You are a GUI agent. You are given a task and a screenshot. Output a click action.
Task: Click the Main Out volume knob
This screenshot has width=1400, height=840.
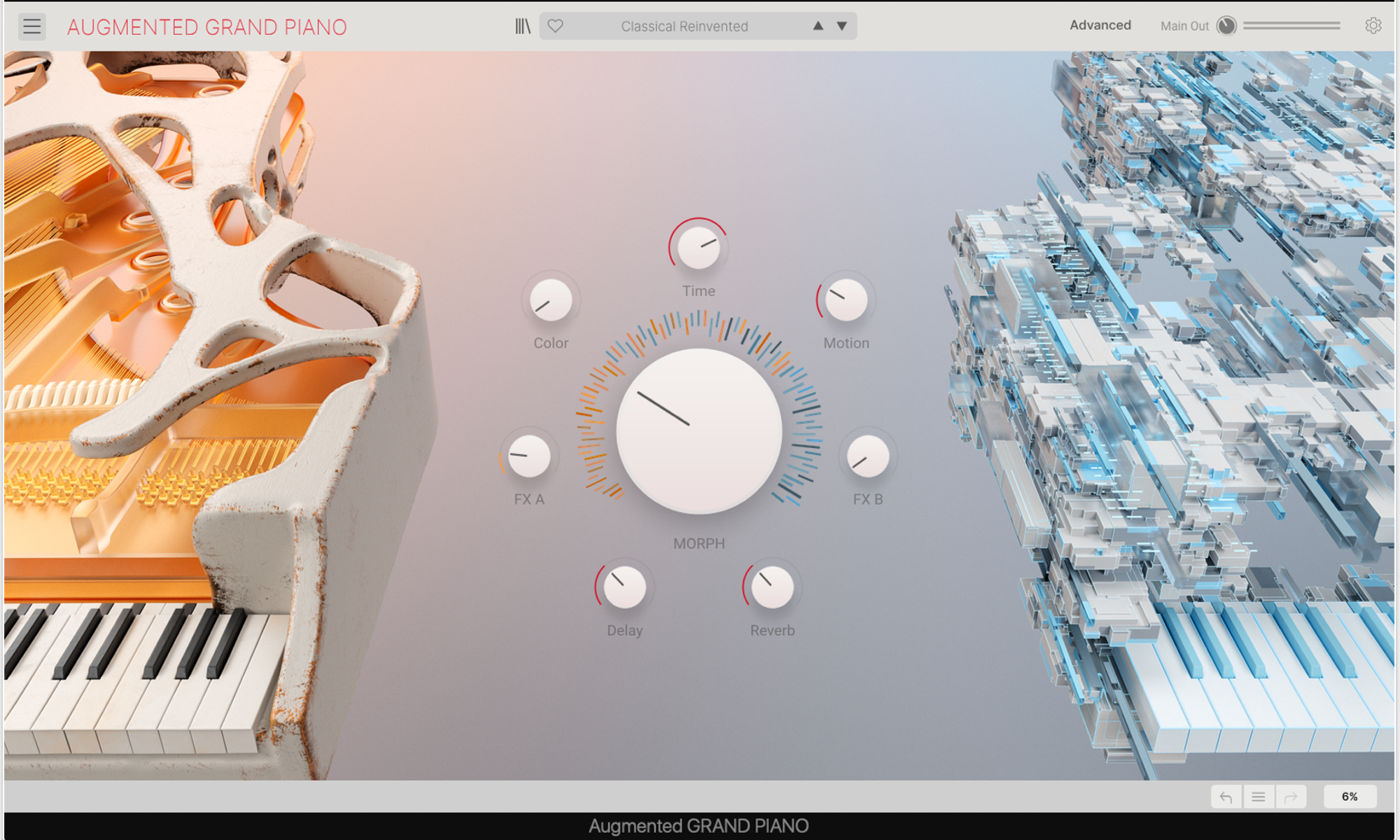click(1226, 26)
